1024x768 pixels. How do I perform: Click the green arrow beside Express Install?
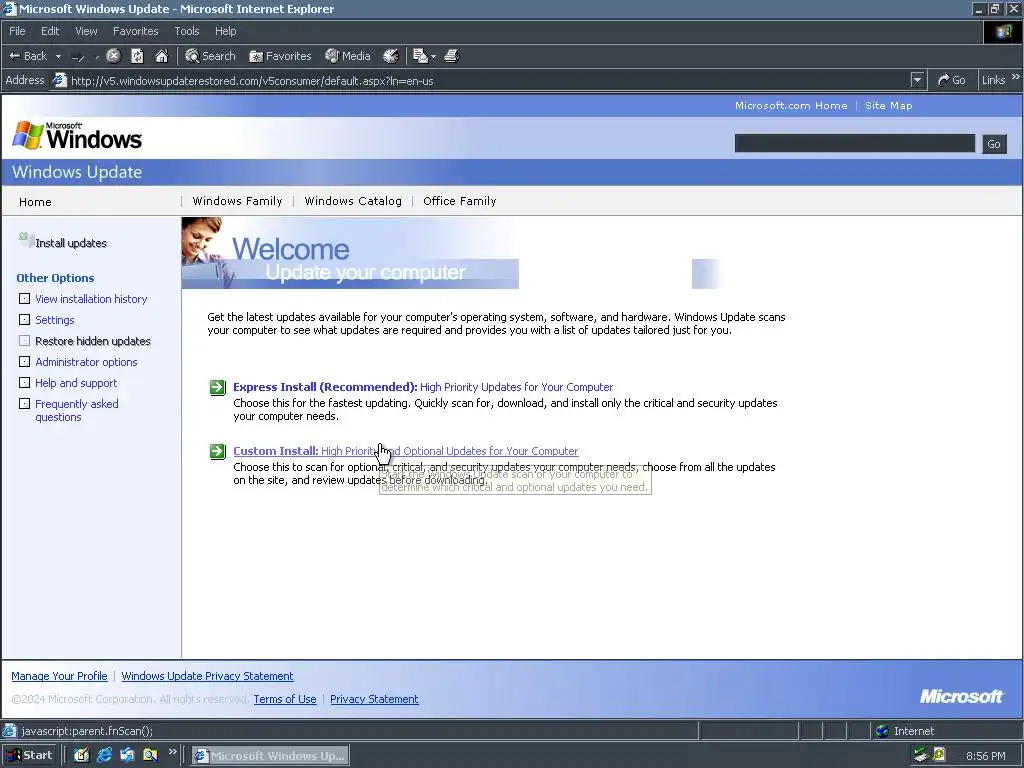coord(217,387)
